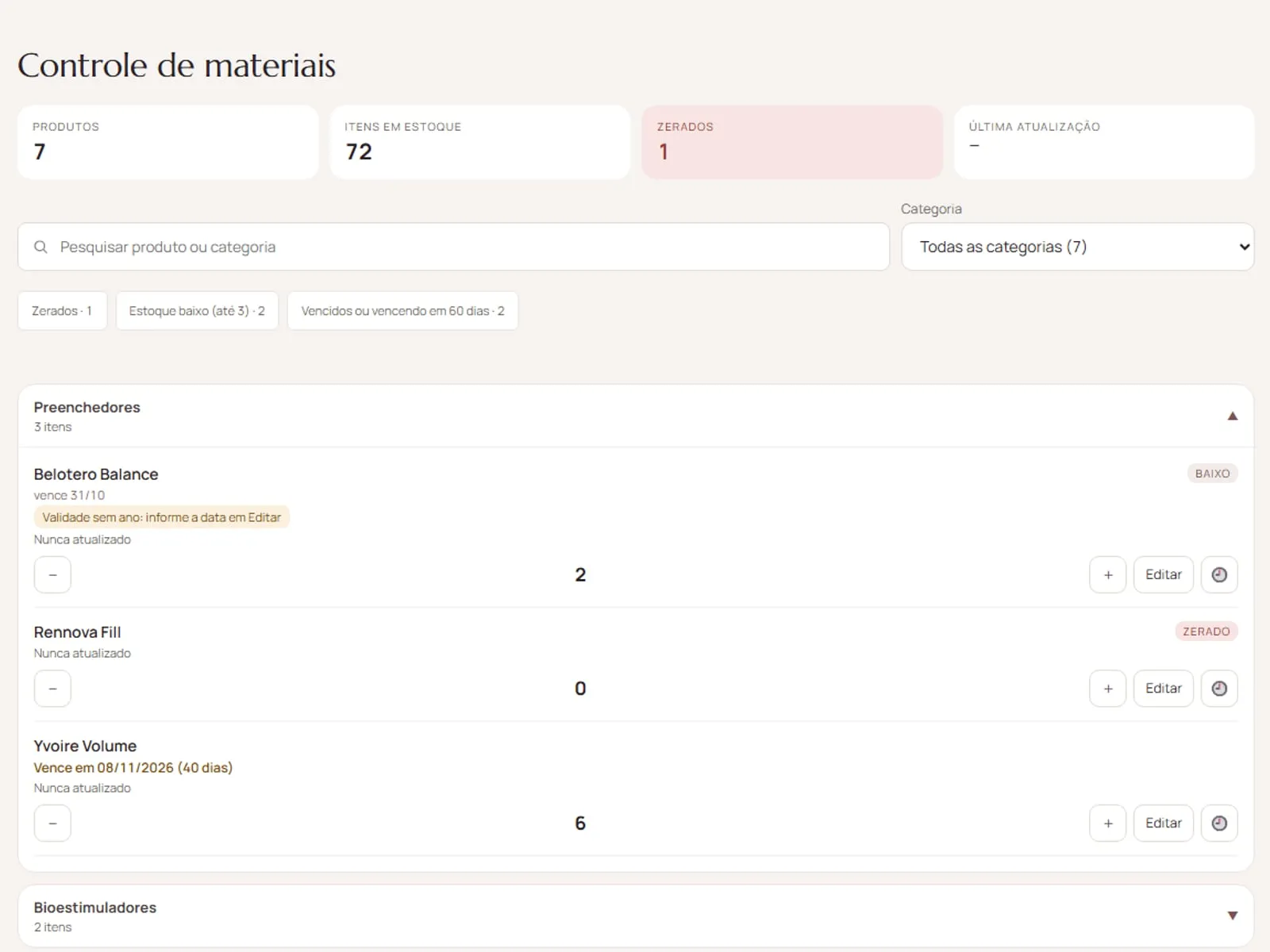Image resolution: width=1270 pixels, height=952 pixels.
Task: Click Rennova Fill quantity value 0
Action: [x=580, y=689]
